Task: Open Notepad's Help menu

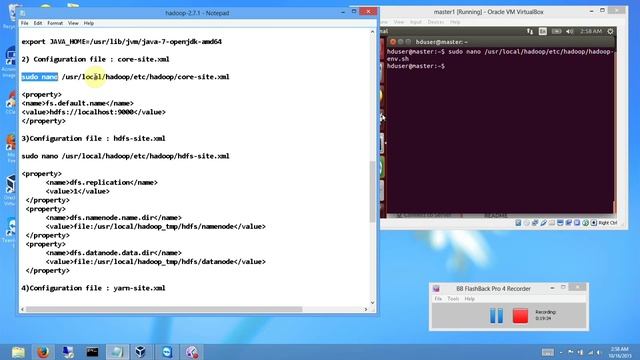Action: [89, 23]
